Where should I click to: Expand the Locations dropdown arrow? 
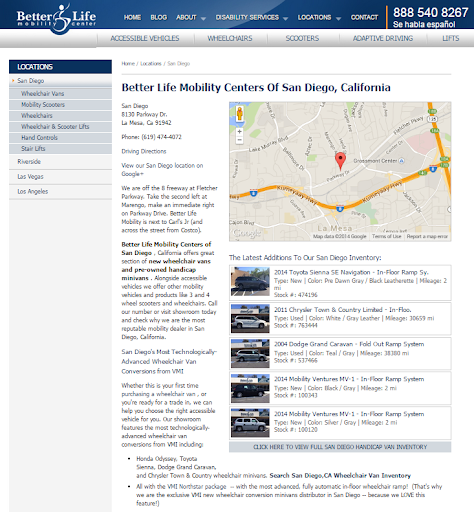point(338,19)
